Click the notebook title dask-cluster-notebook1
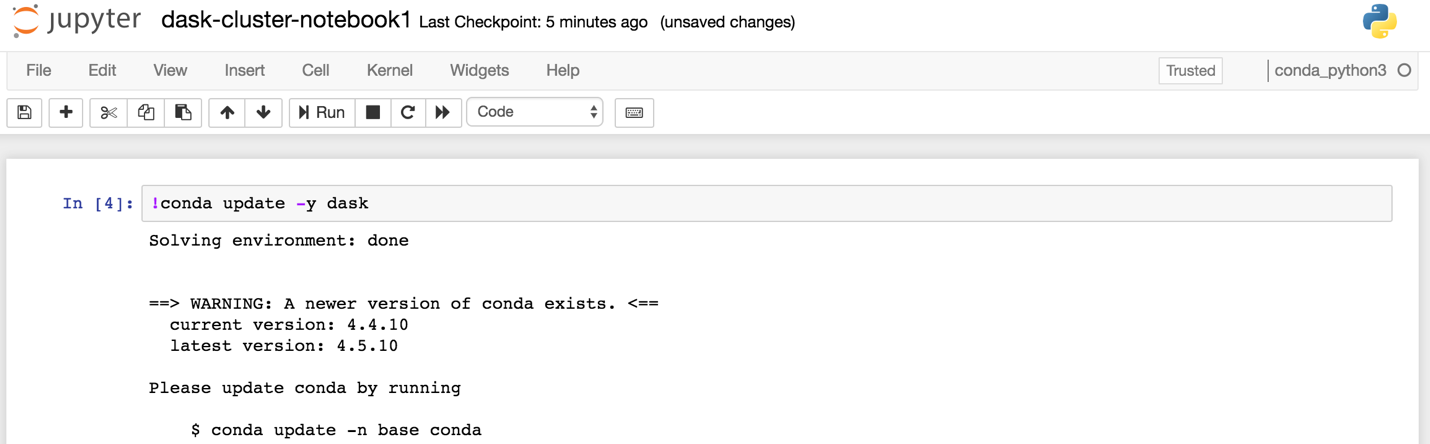The image size is (1430, 444). [x=286, y=21]
